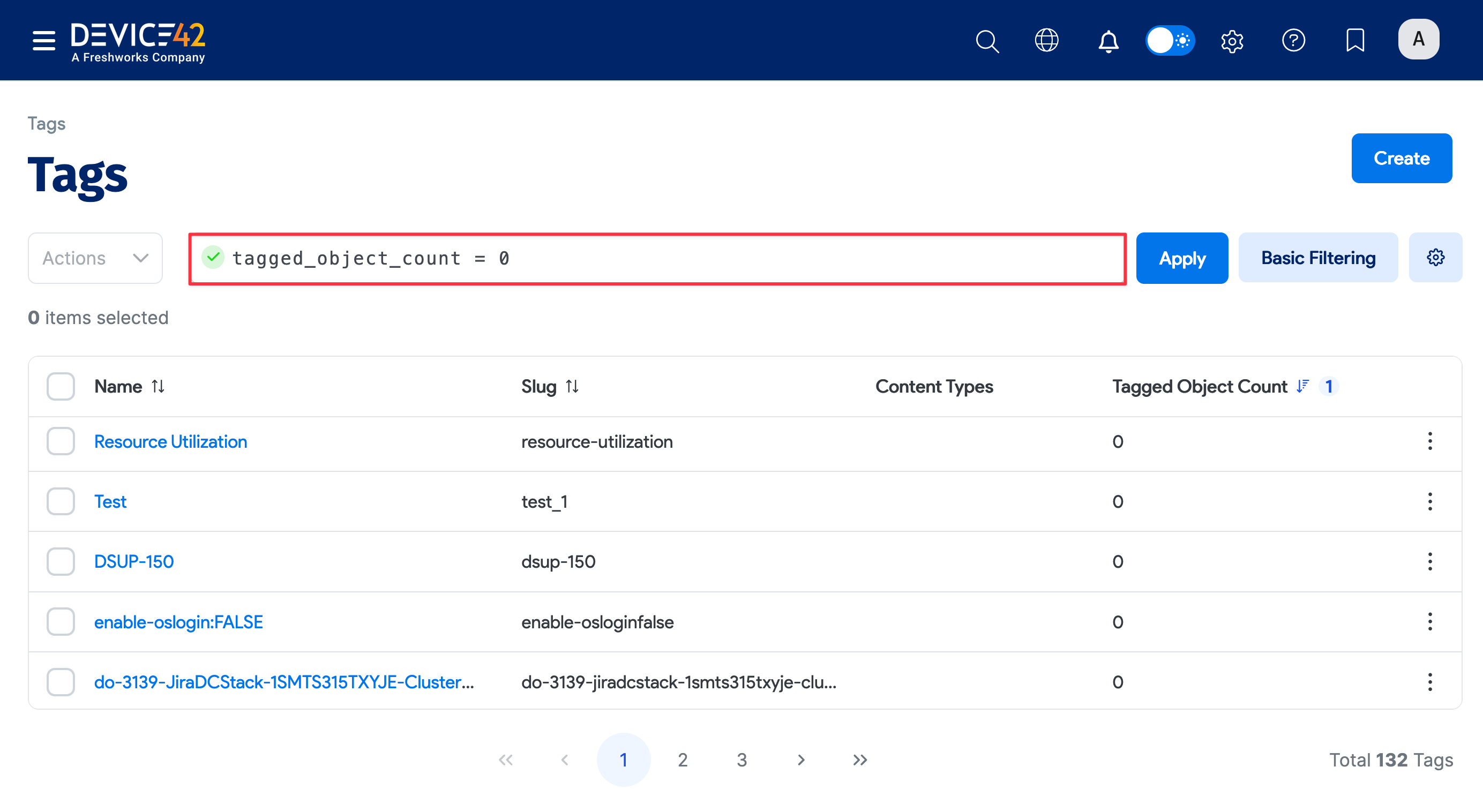Open the help icon

point(1293,40)
